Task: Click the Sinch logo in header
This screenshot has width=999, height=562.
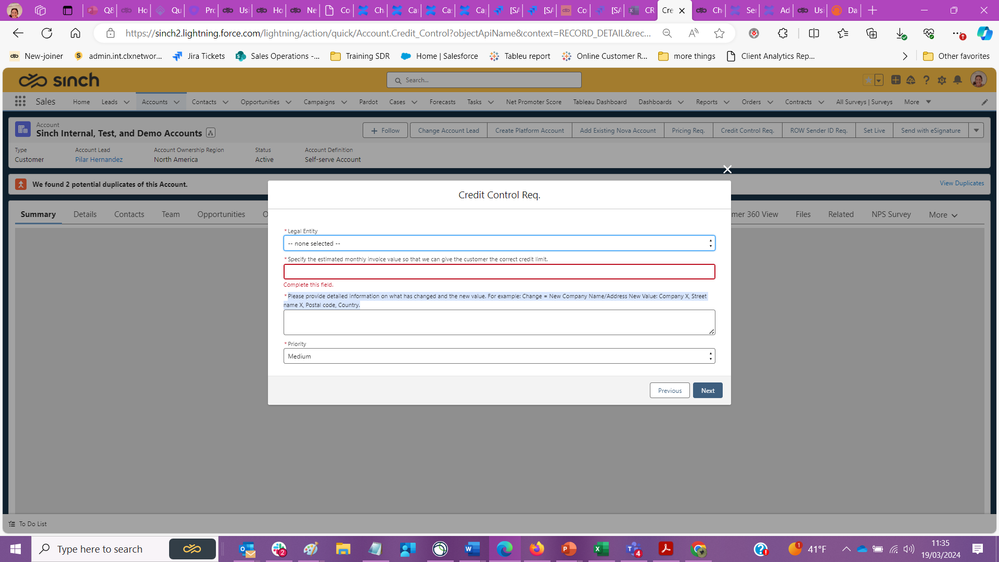Action: (x=59, y=80)
